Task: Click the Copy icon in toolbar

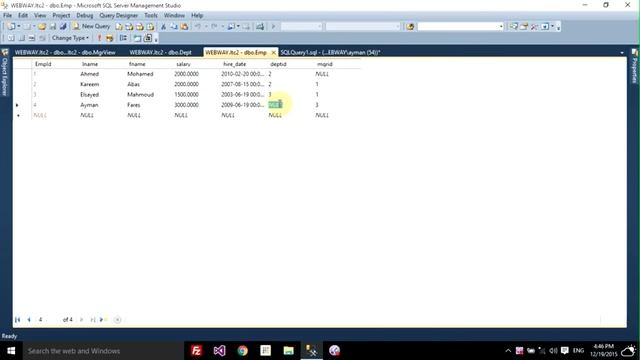Action: tap(173, 27)
